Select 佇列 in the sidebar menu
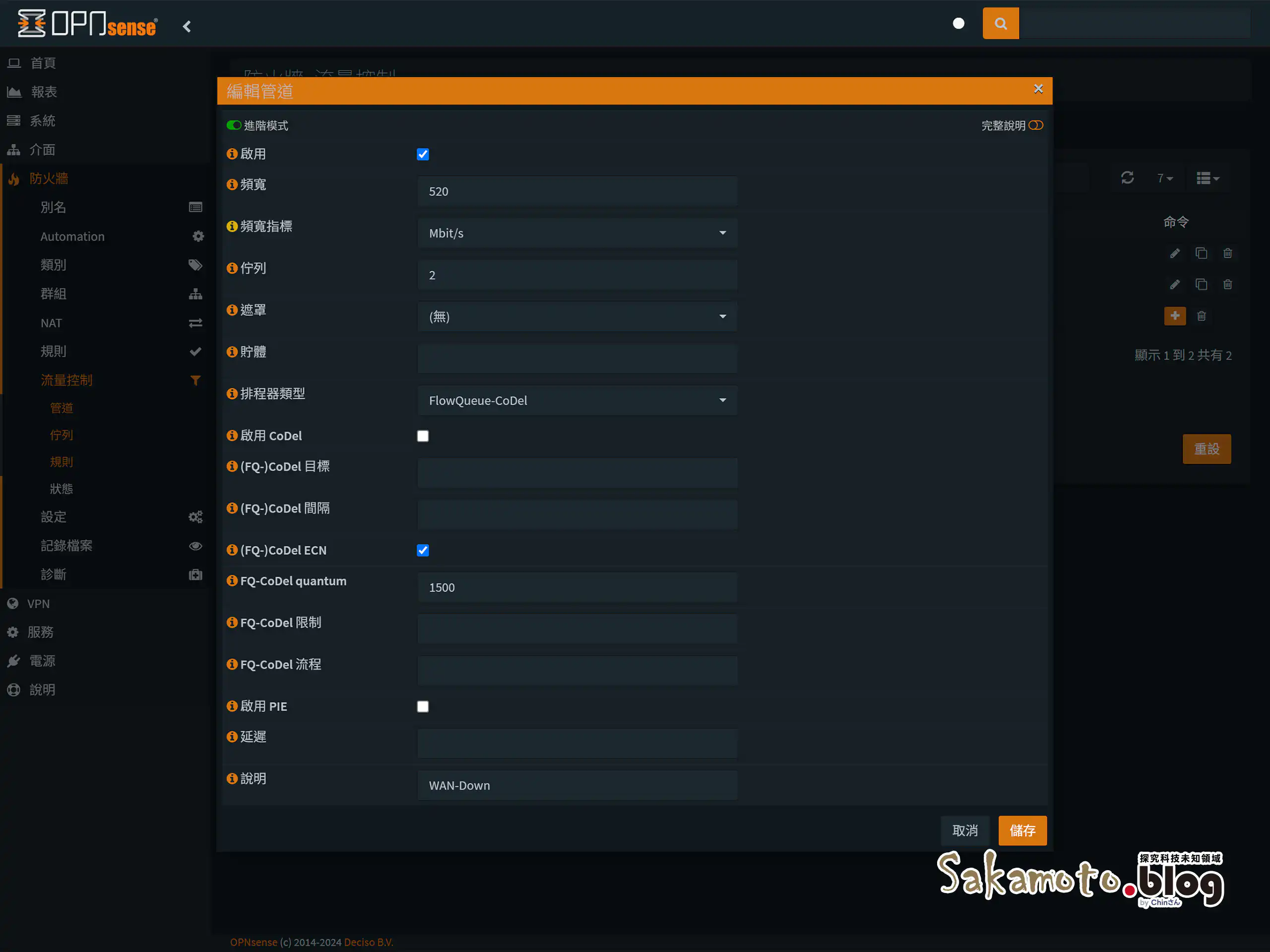This screenshot has width=1270, height=952. [x=62, y=434]
